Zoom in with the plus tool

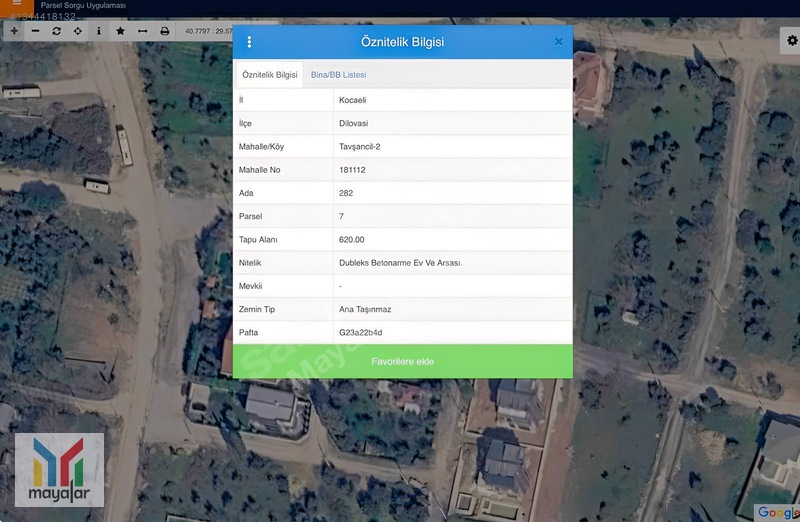[14, 31]
